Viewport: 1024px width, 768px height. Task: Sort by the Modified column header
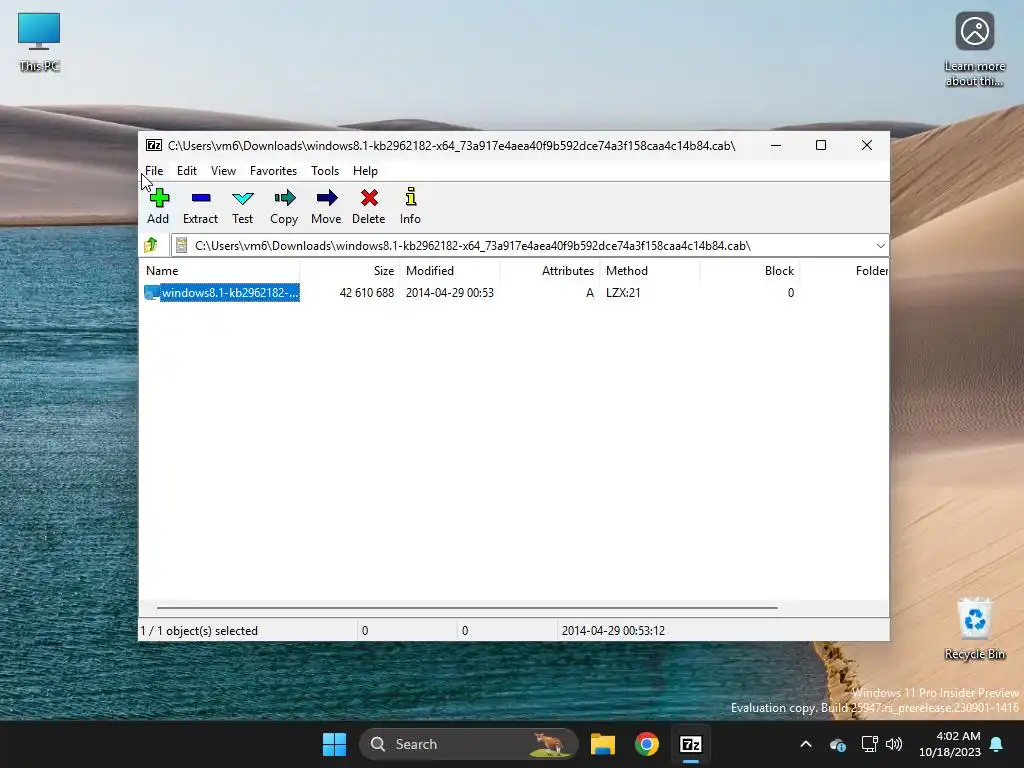point(450,270)
